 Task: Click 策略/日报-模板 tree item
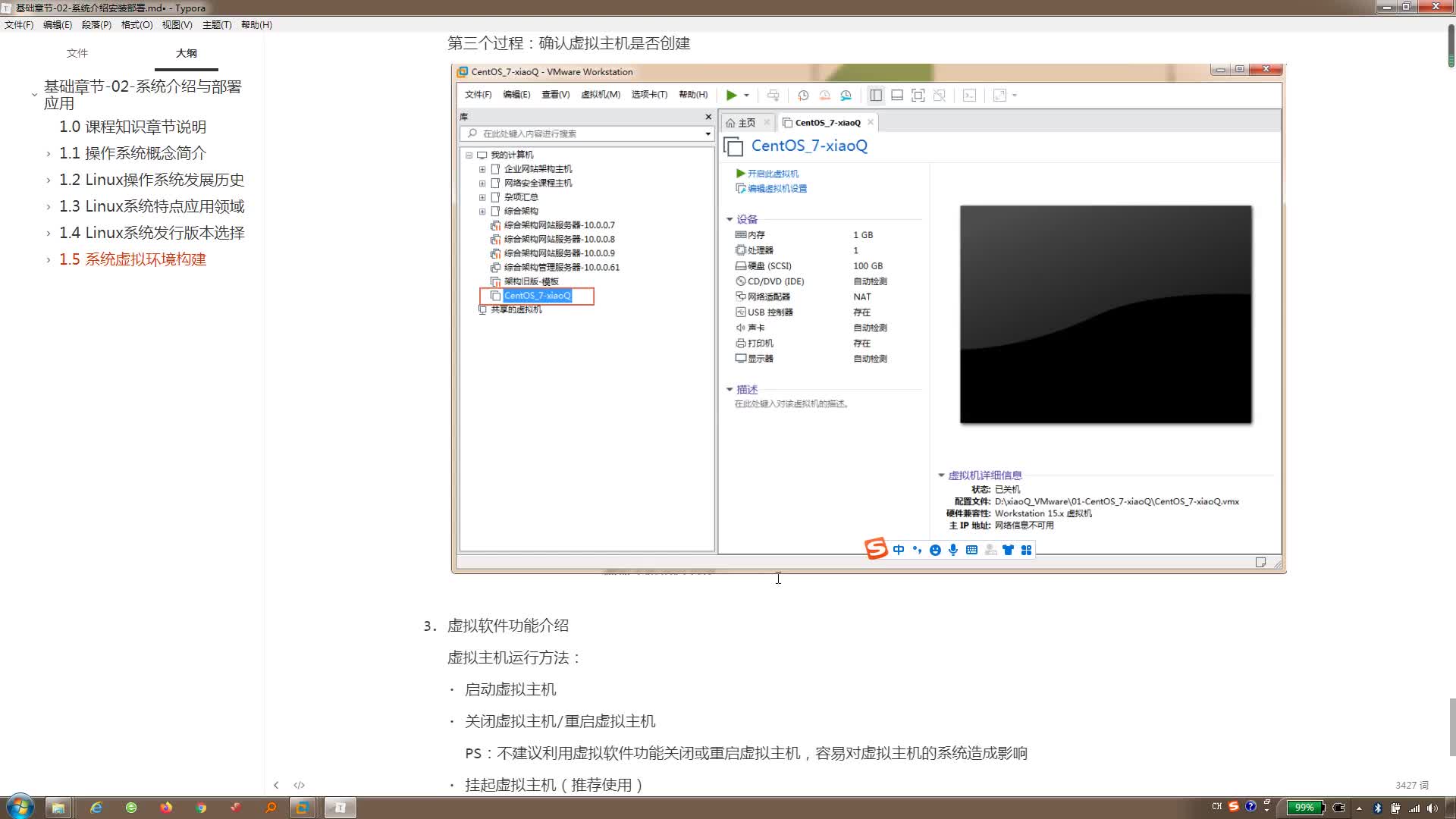530,281
